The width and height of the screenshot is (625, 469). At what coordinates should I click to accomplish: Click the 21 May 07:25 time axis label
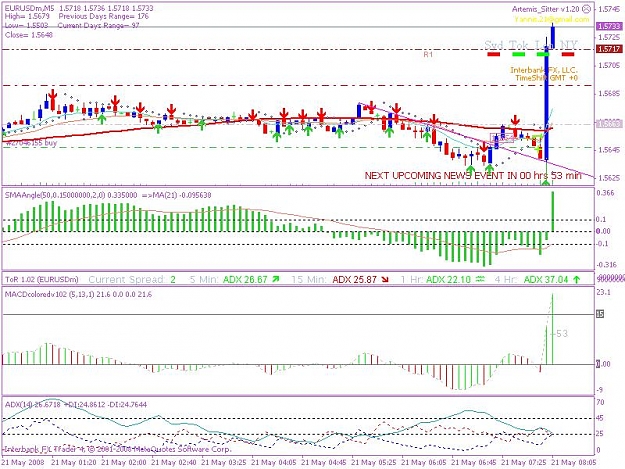pos(524,463)
